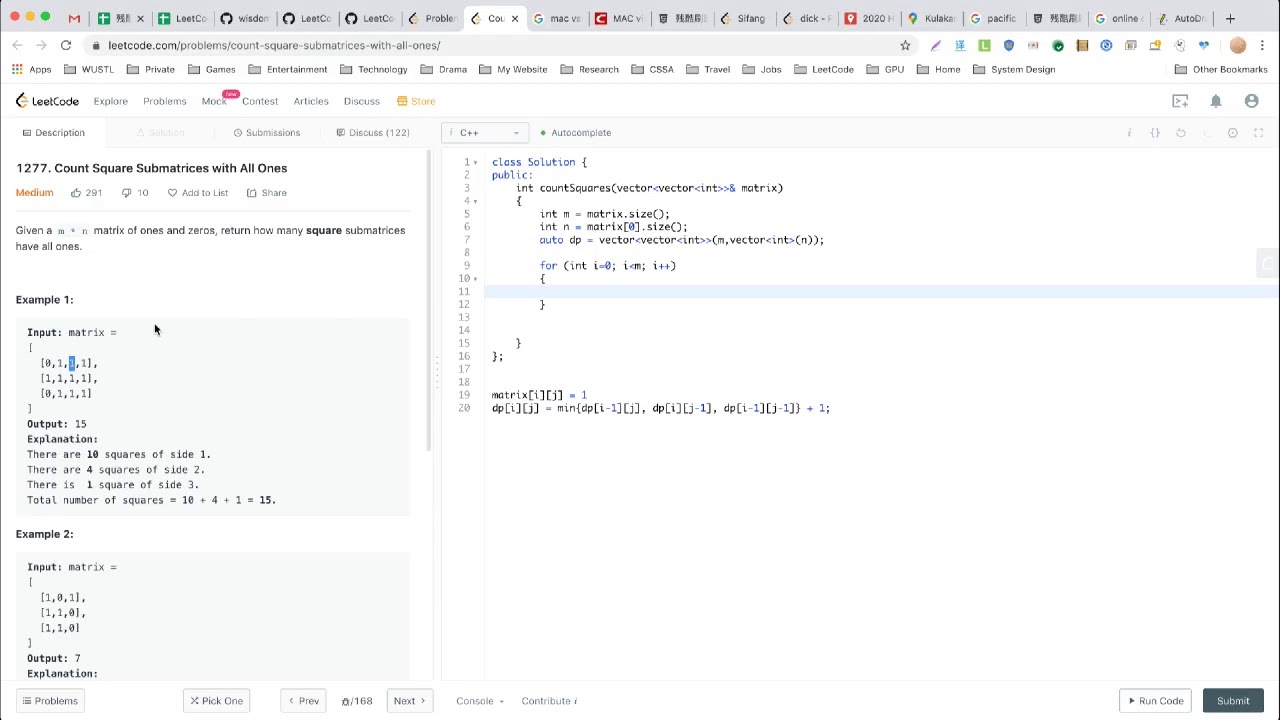Open the Other Bookmarks folder

point(1221,69)
